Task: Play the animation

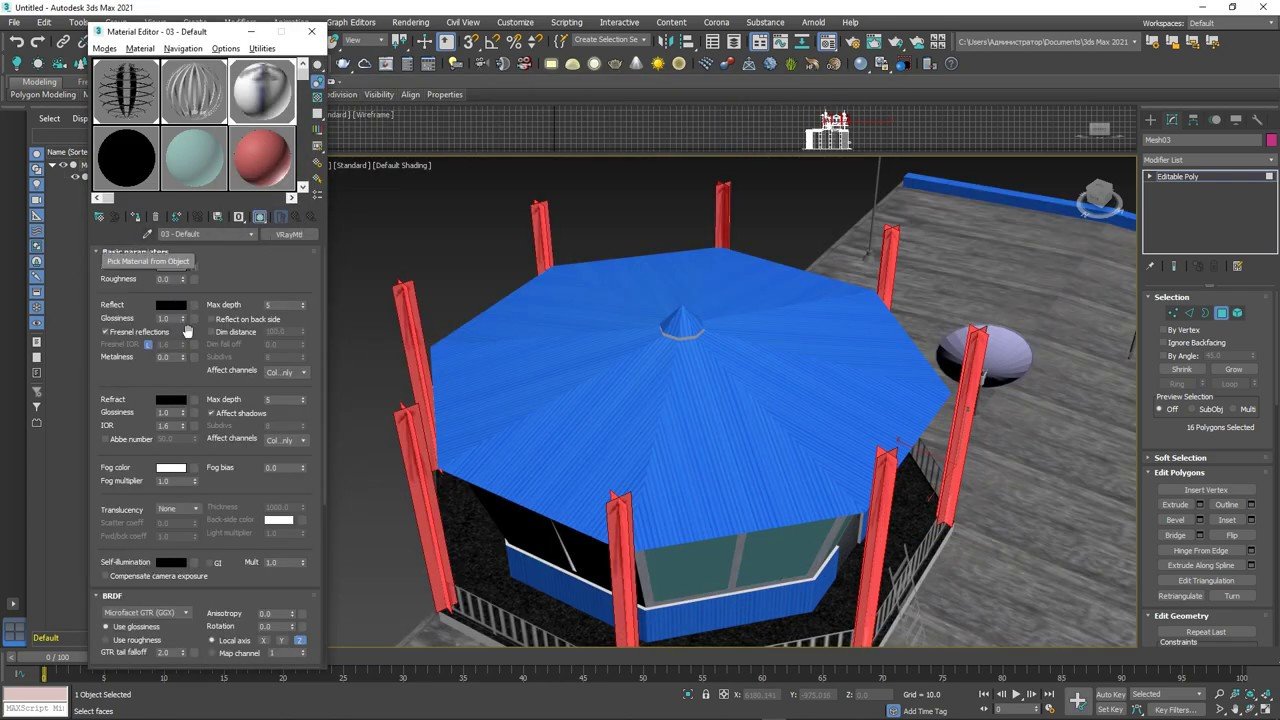Action: [x=1016, y=695]
